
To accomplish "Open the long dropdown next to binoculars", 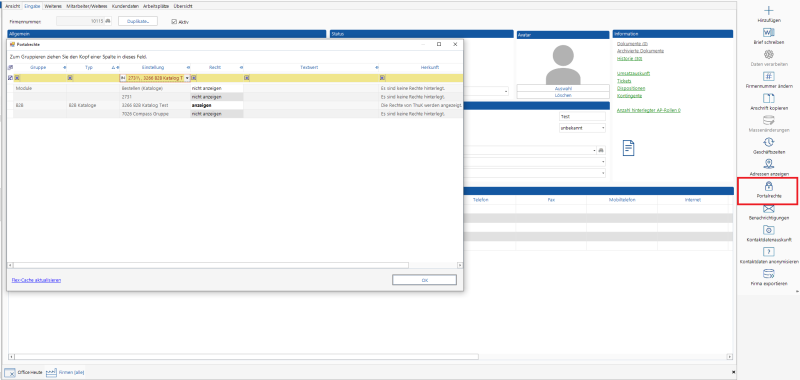I will coord(595,150).
